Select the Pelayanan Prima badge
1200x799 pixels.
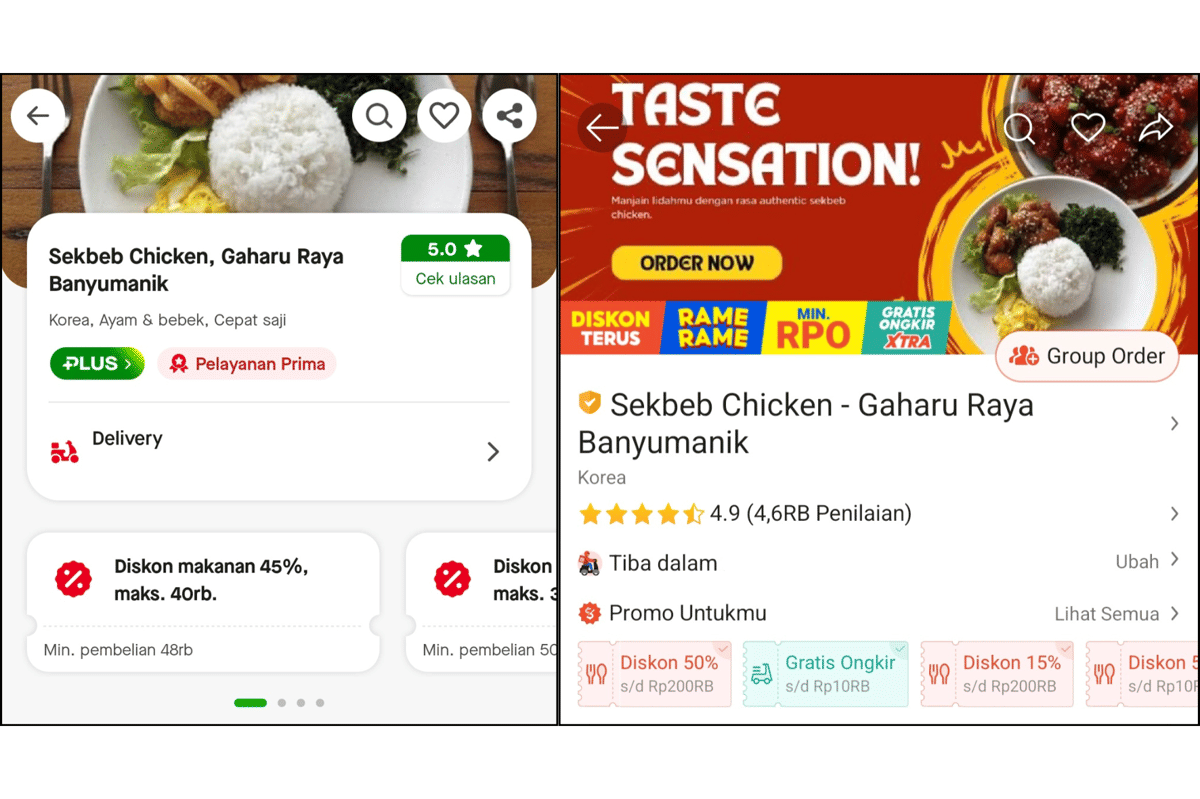(x=246, y=363)
